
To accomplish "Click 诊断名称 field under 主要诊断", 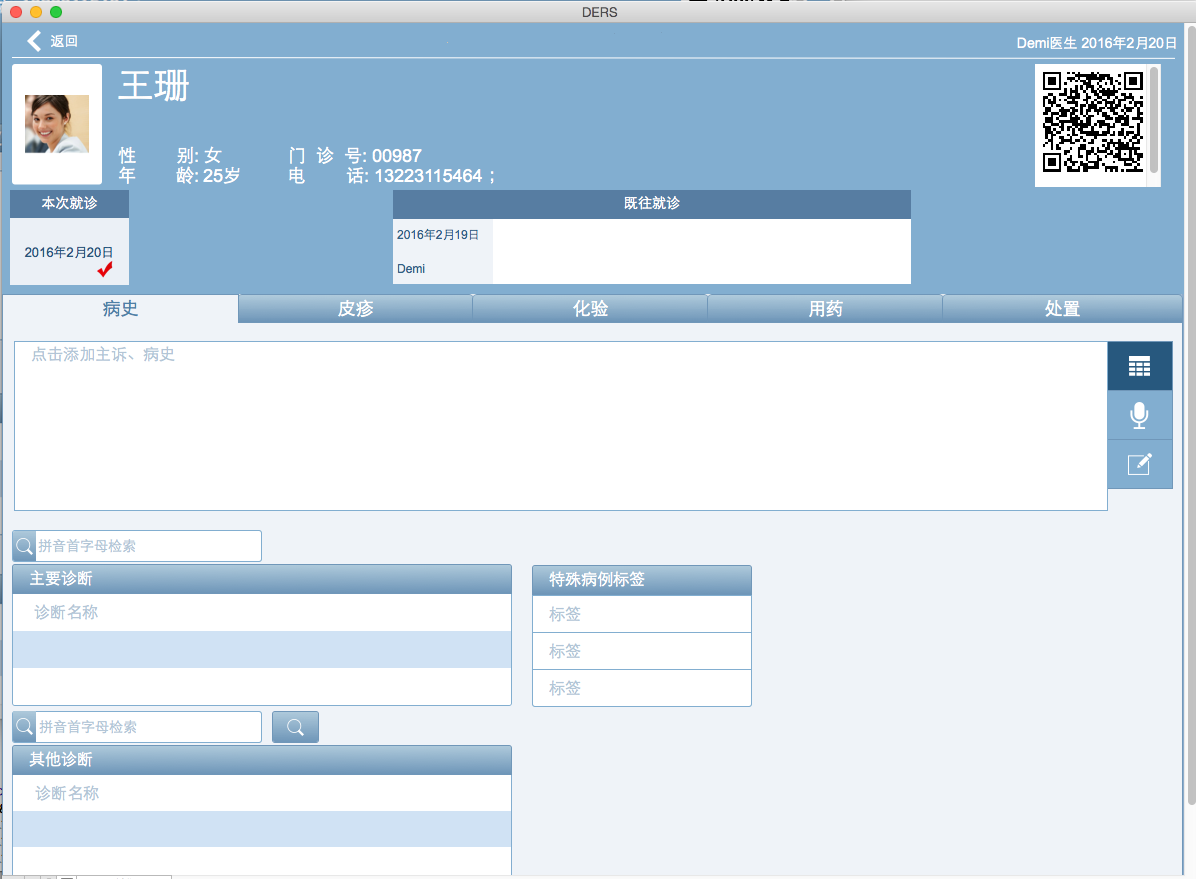I will pos(261,613).
